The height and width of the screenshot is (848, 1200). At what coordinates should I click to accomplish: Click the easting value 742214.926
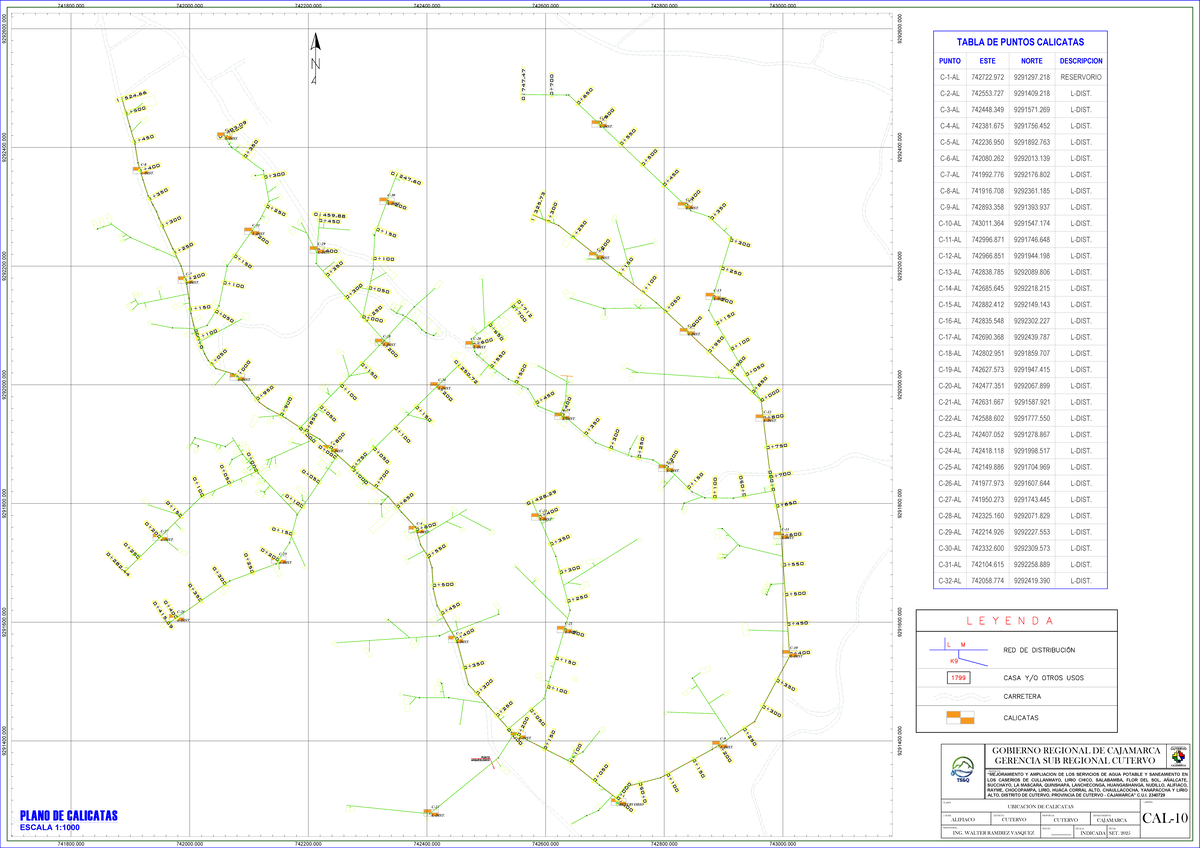tap(988, 531)
